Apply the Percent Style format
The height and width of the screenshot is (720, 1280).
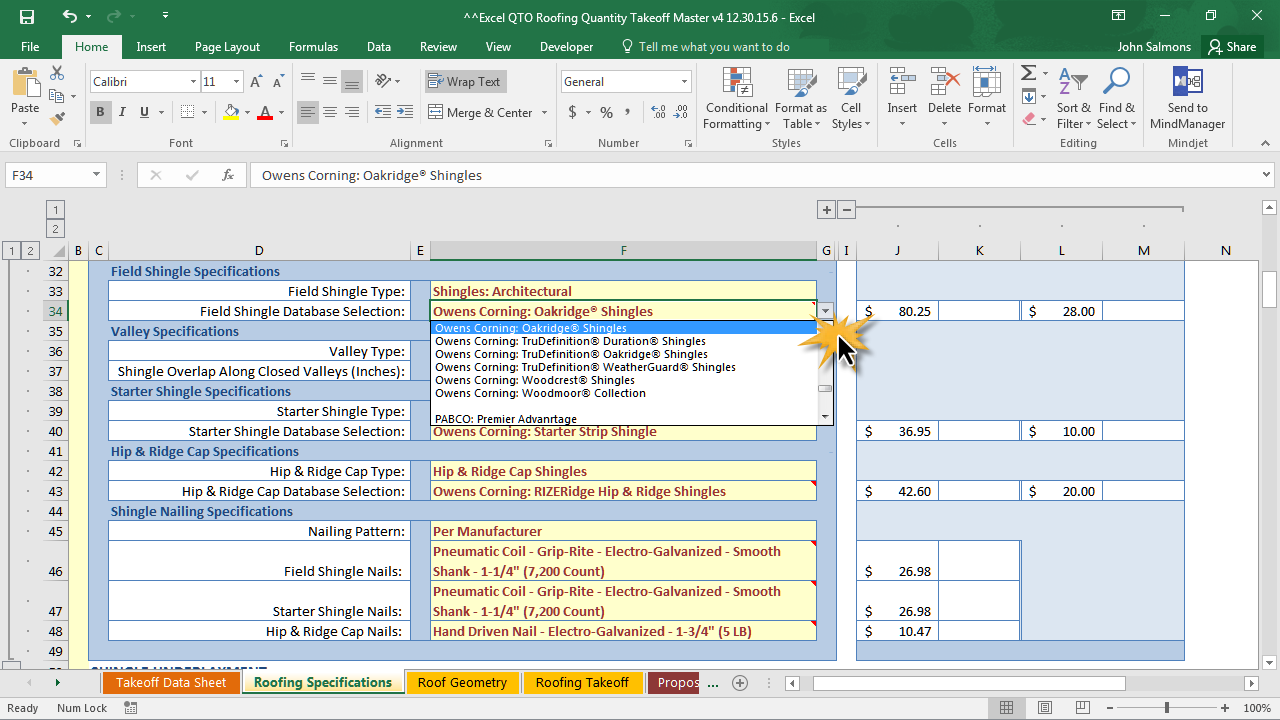click(x=606, y=112)
